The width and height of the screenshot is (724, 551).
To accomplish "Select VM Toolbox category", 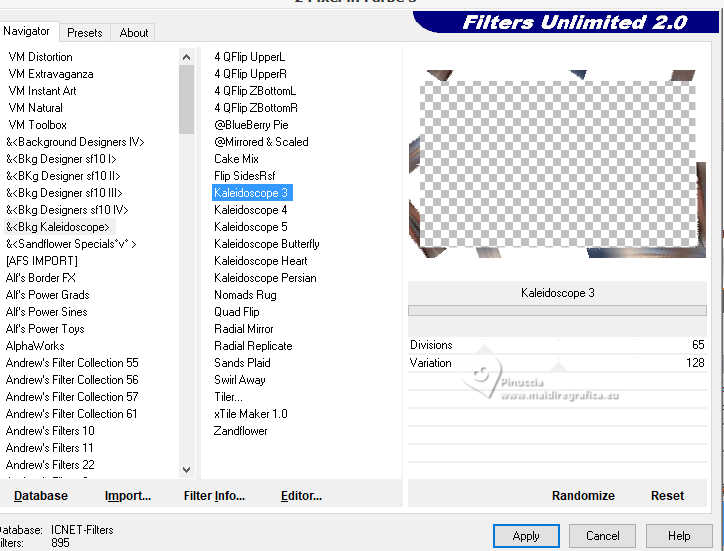I will click(x=37, y=125).
